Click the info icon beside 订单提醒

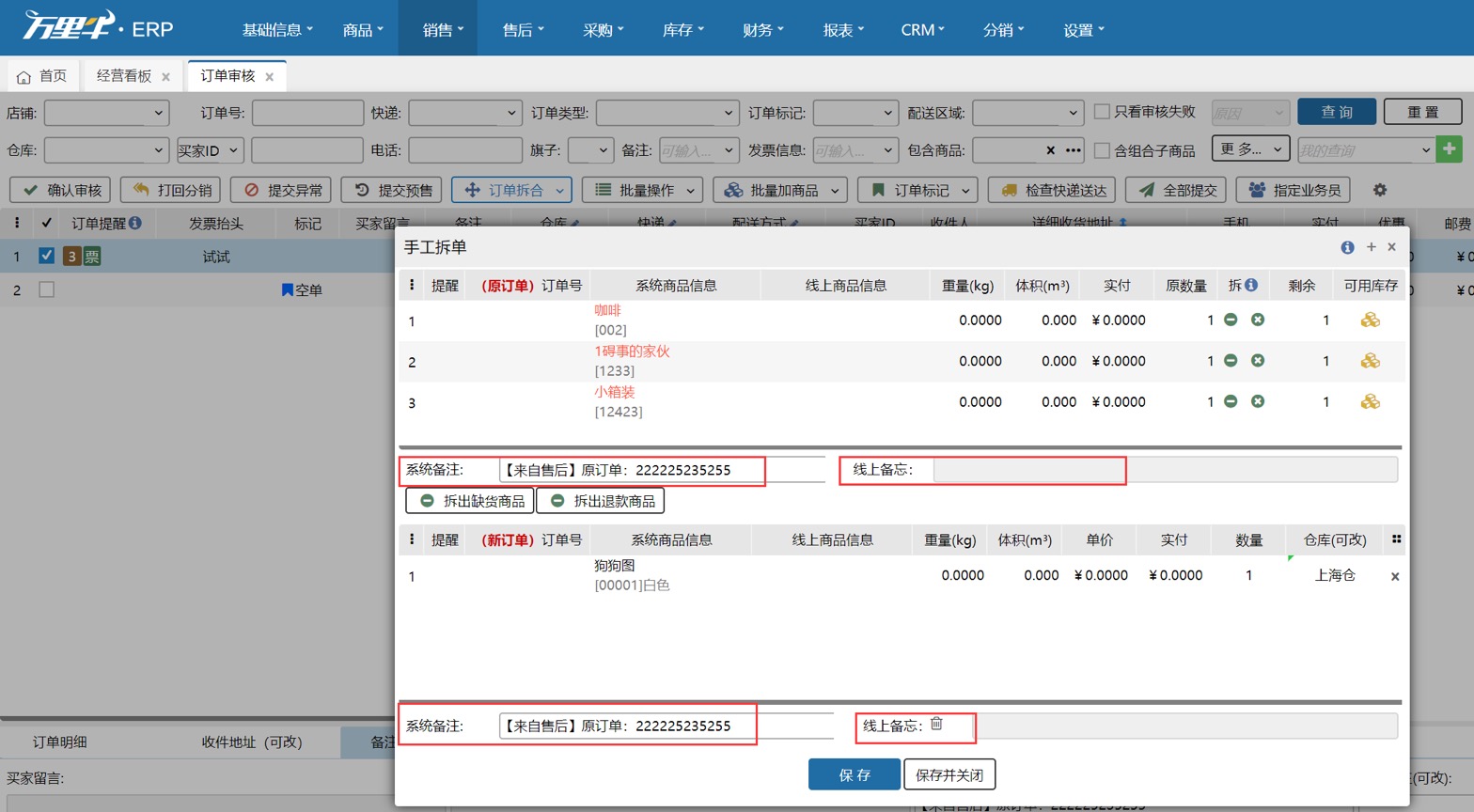[x=135, y=223]
